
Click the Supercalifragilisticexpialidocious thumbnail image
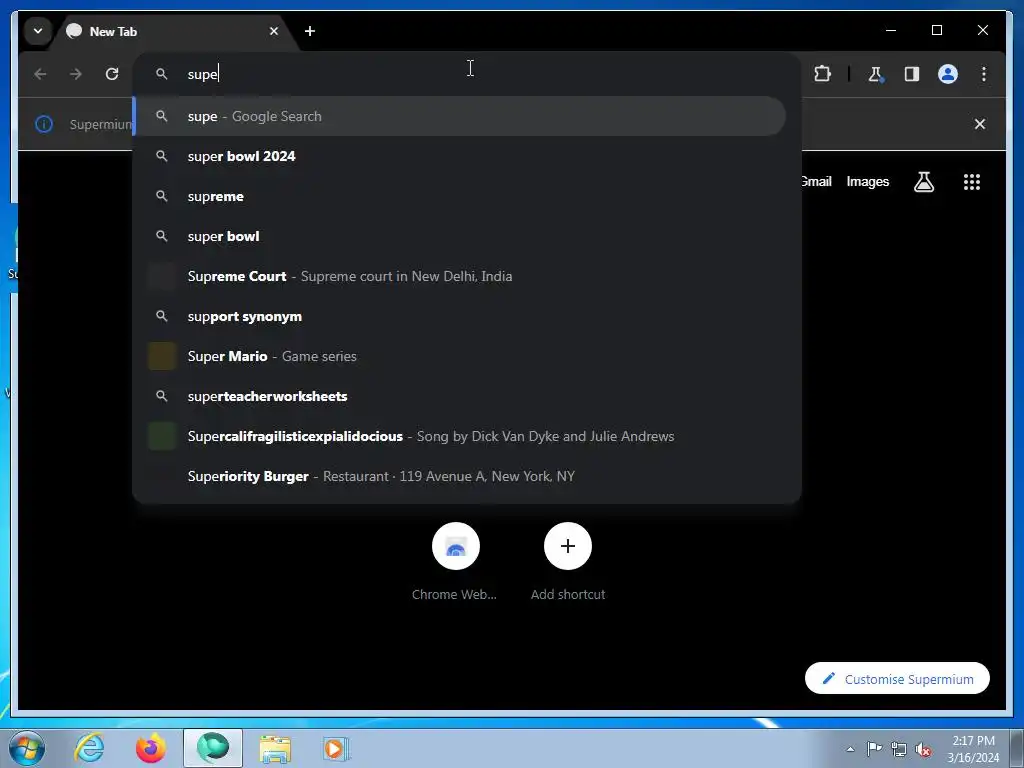[x=162, y=436]
